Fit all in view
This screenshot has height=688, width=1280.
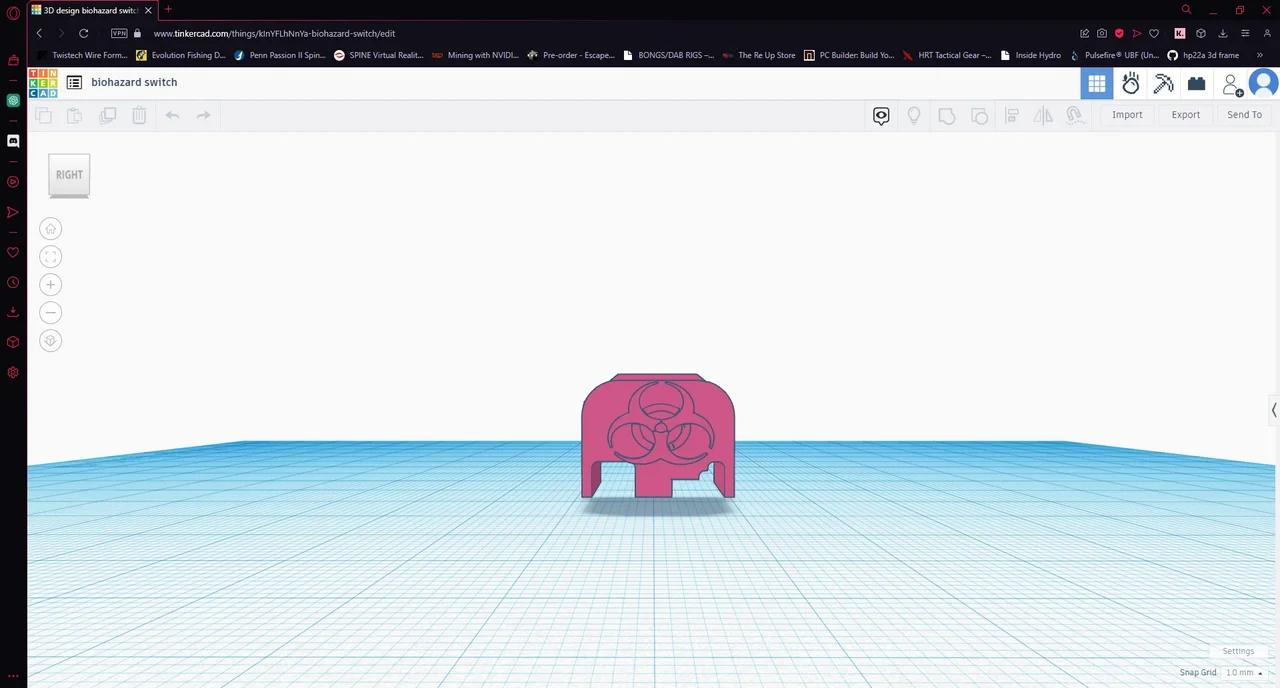click(x=51, y=257)
